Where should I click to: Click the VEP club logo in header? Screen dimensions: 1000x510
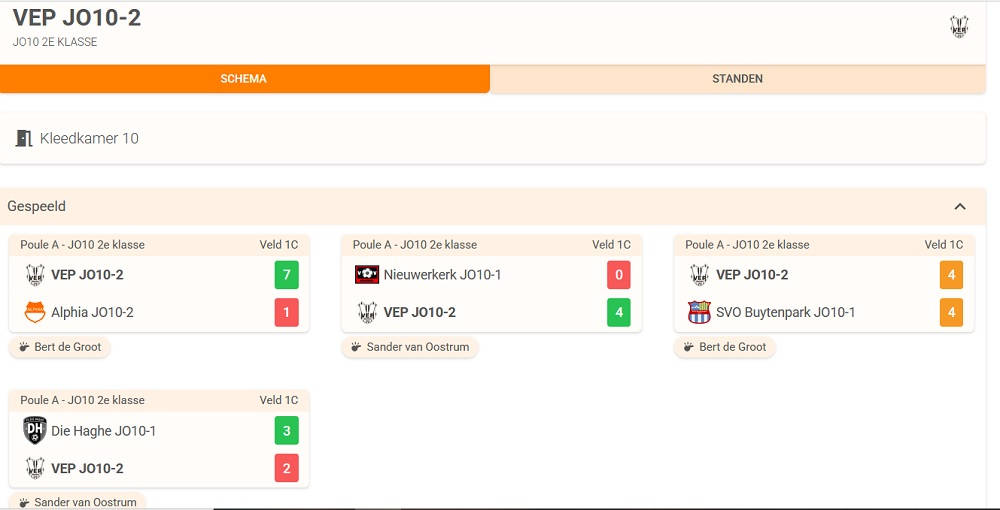coord(959,27)
